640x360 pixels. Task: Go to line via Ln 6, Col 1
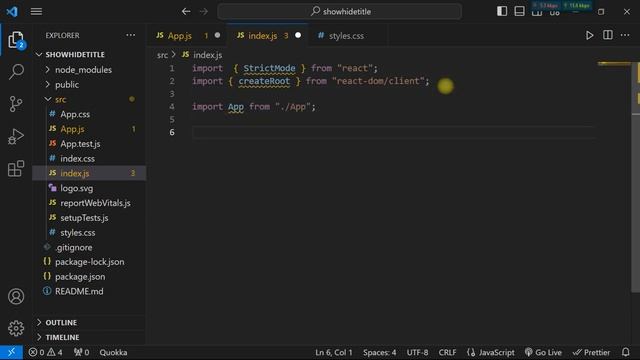point(333,352)
